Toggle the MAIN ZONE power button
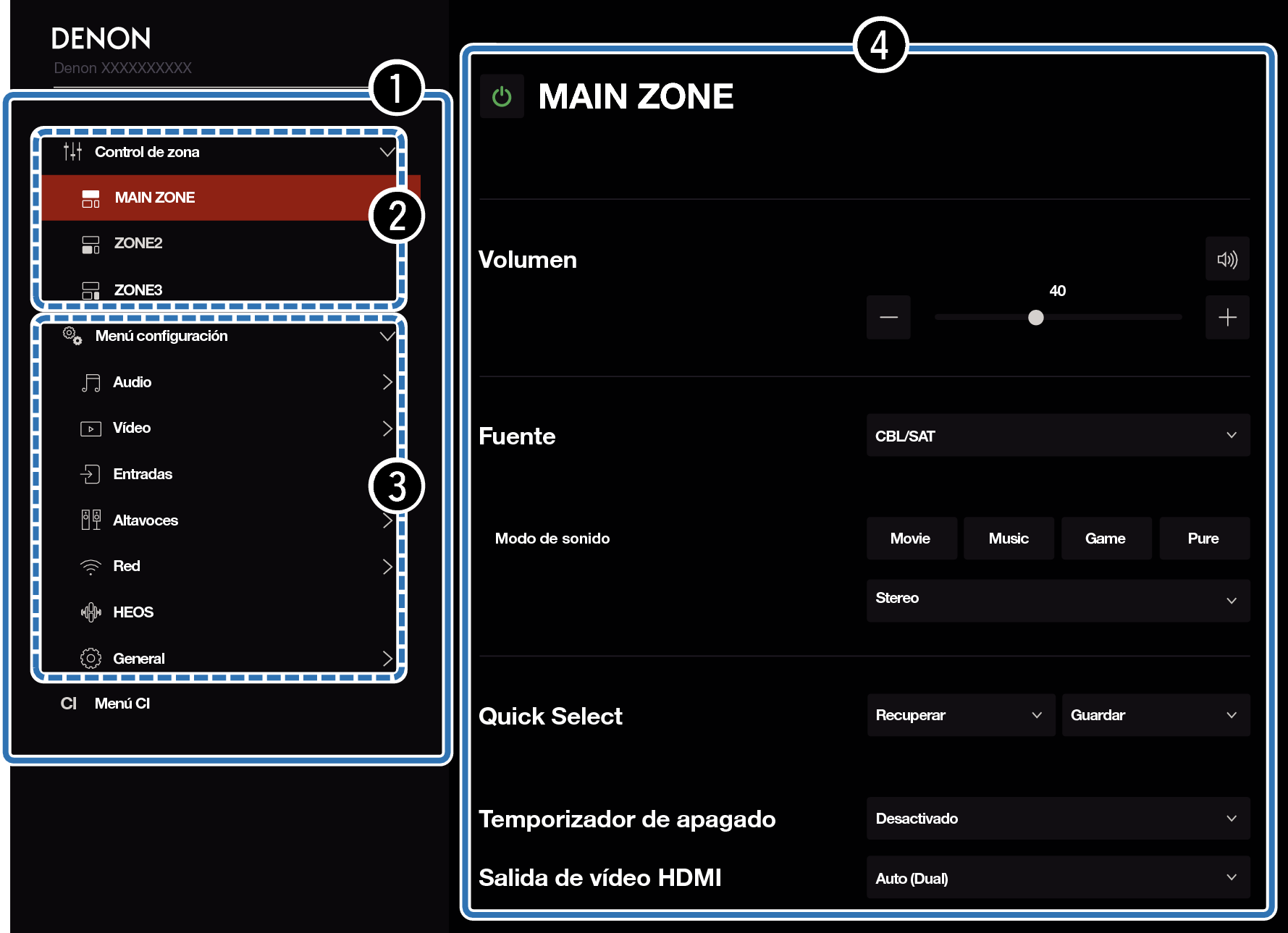1288x933 pixels. tap(502, 96)
